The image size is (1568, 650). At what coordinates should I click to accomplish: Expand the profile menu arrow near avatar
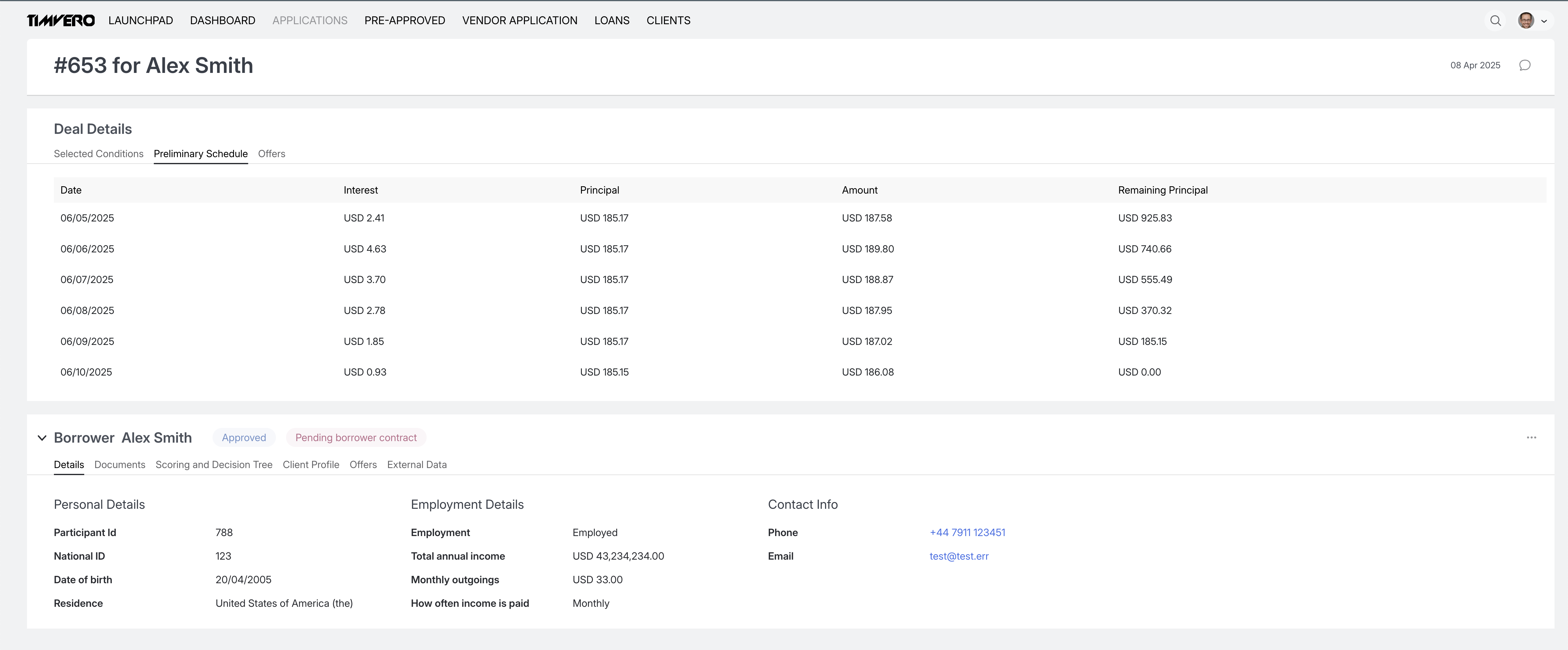1543,21
